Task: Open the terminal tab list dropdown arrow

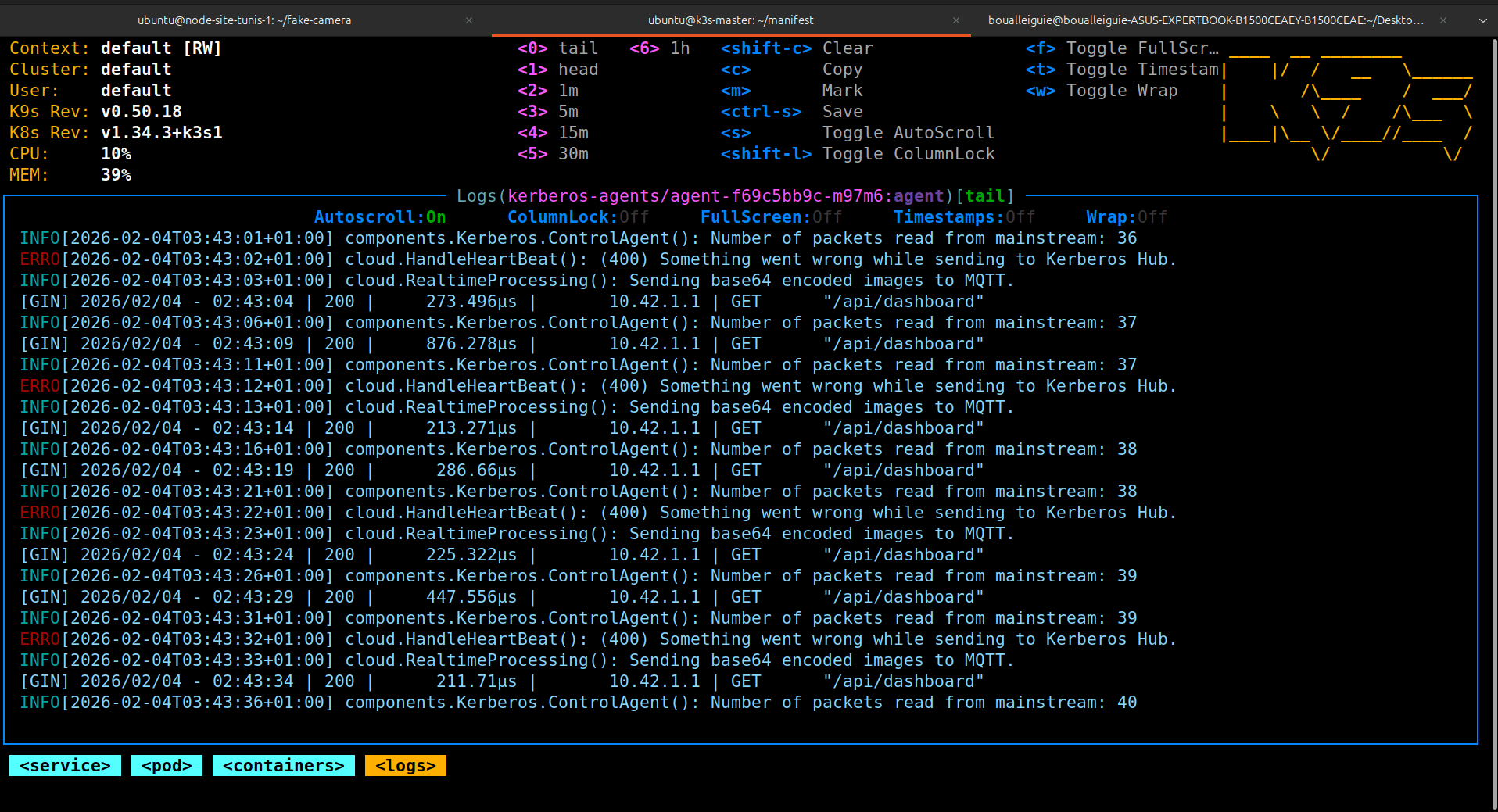Action: [x=1482, y=20]
